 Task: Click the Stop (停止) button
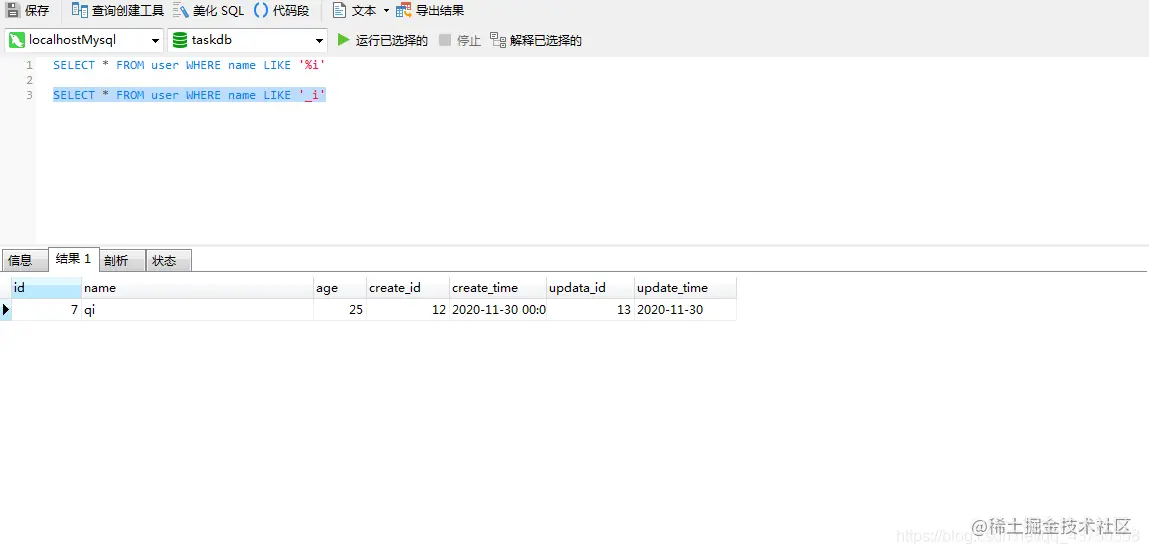[x=460, y=40]
